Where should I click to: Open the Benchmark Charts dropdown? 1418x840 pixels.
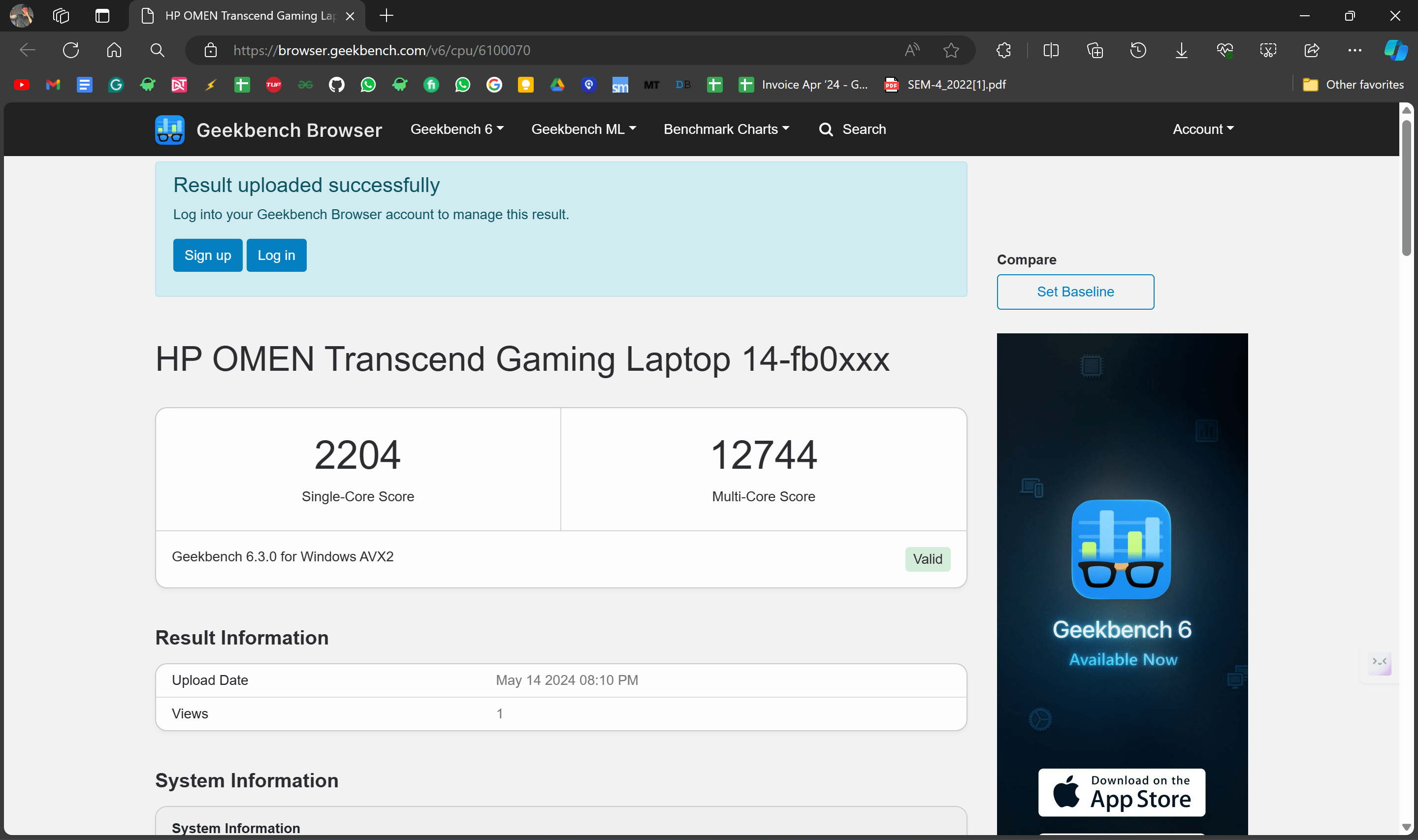click(x=726, y=129)
